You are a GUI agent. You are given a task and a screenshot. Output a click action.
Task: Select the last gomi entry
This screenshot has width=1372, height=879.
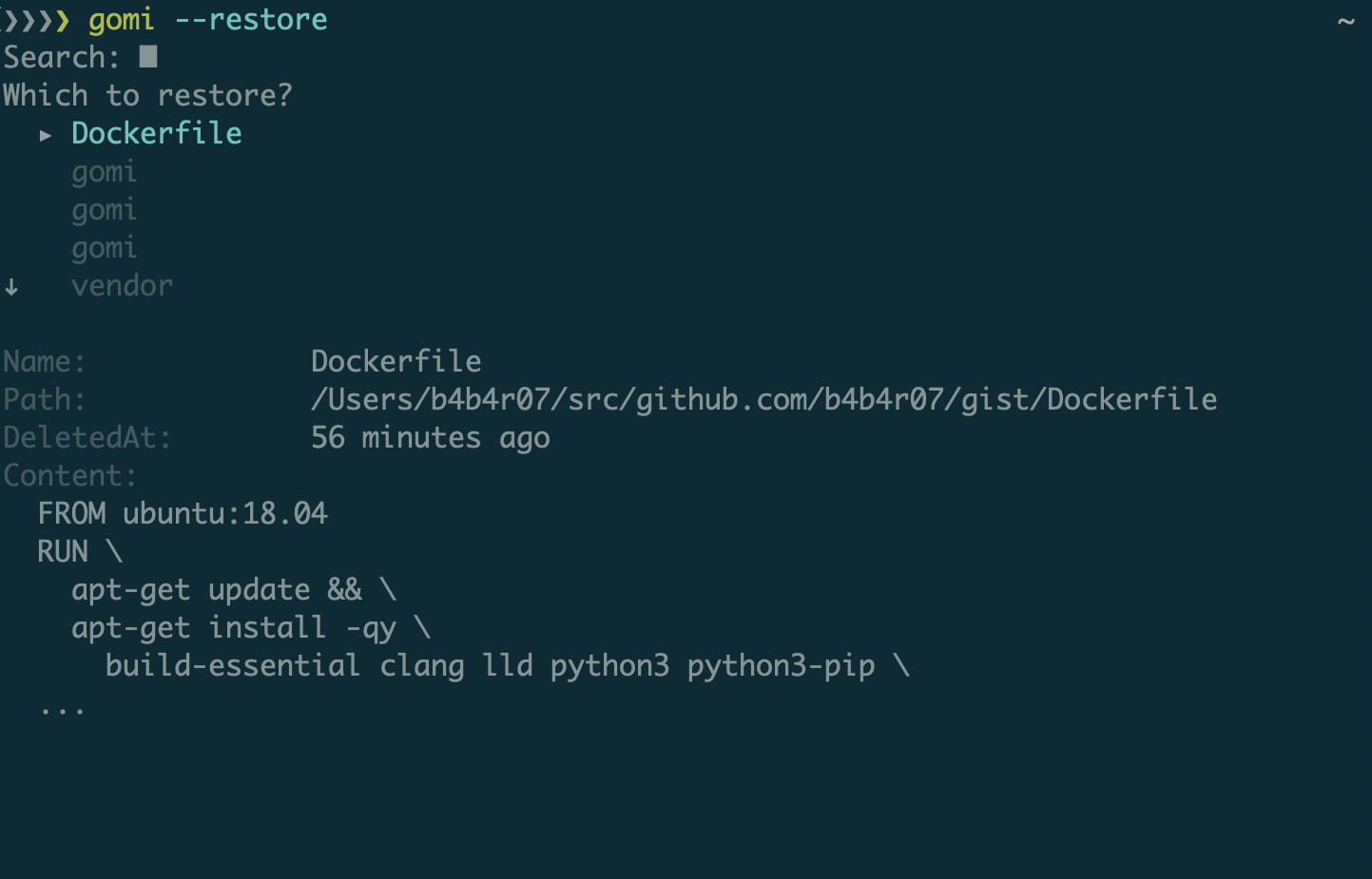pos(105,248)
